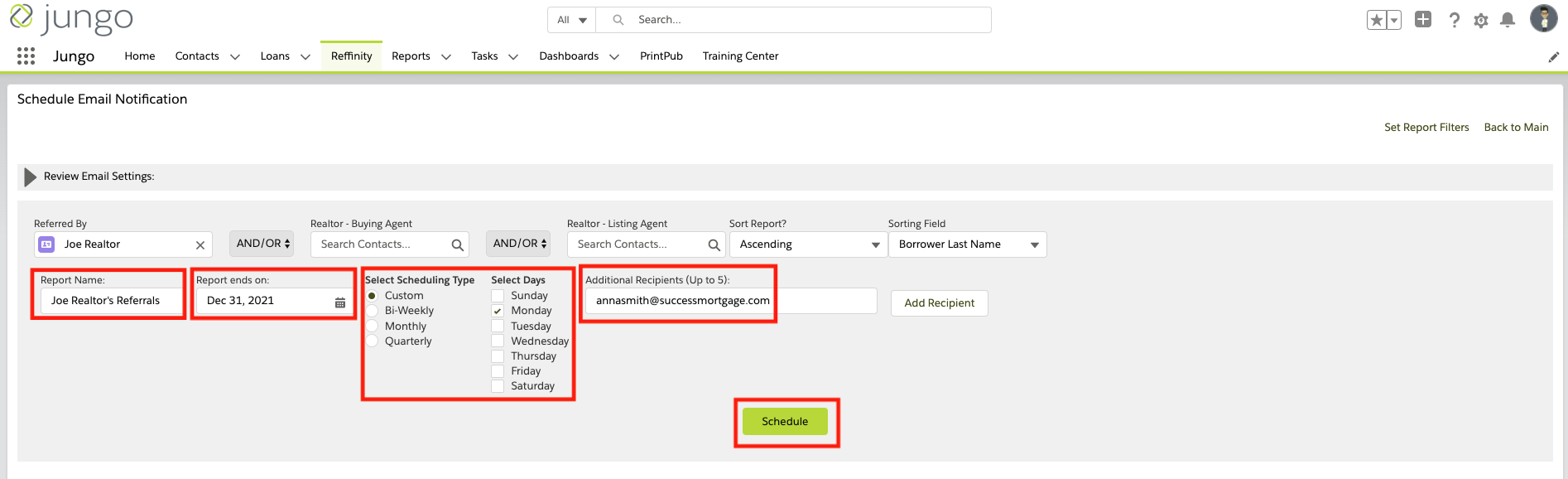Screen dimensions: 1568x479
Task: Click the Favorites star icon
Action: [1376, 20]
